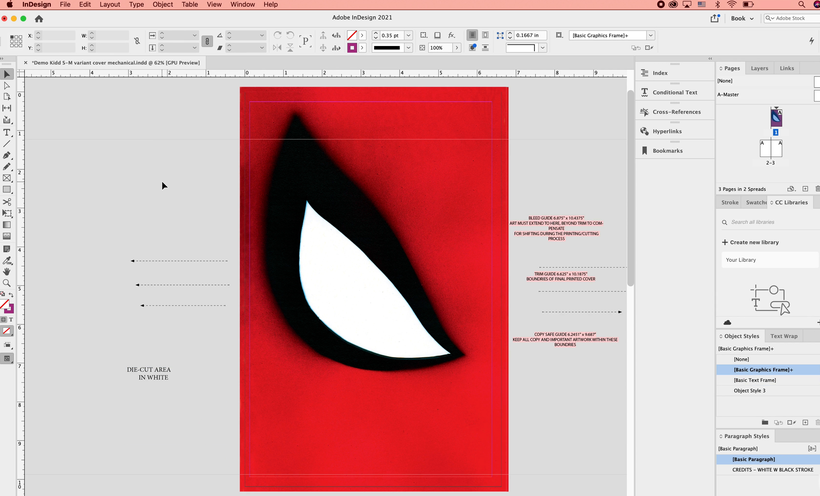The width and height of the screenshot is (820, 496).
Task: Select the Pen tool
Action: (7, 155)
